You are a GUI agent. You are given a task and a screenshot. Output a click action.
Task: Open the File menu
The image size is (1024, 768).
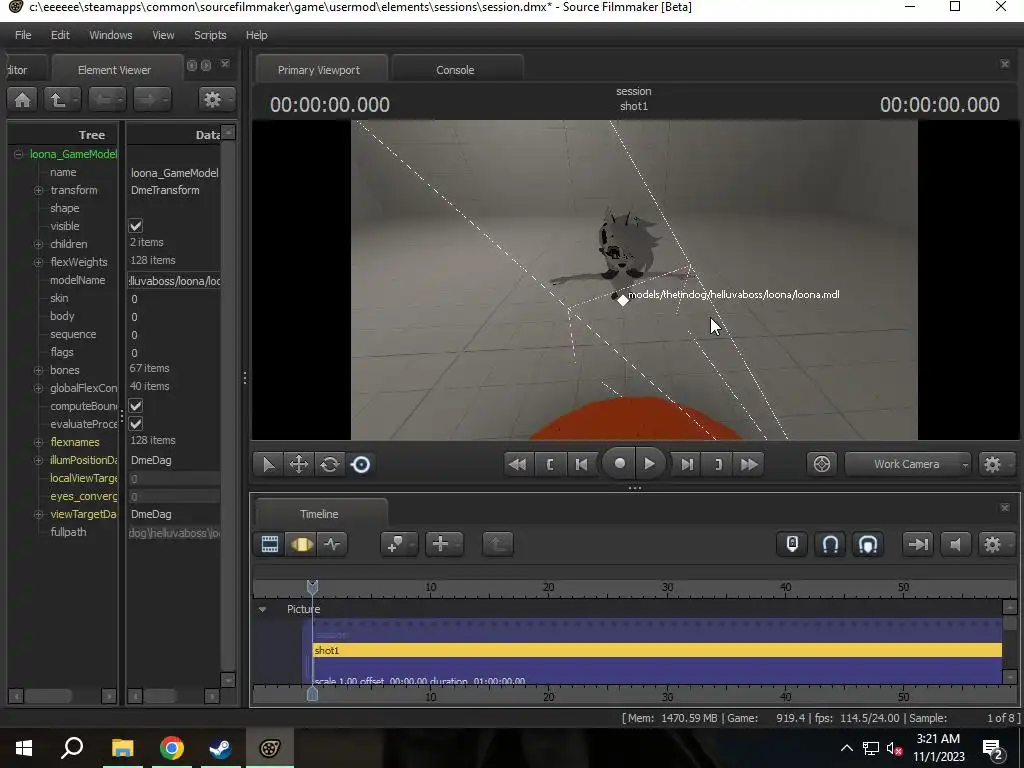(23, 35)
